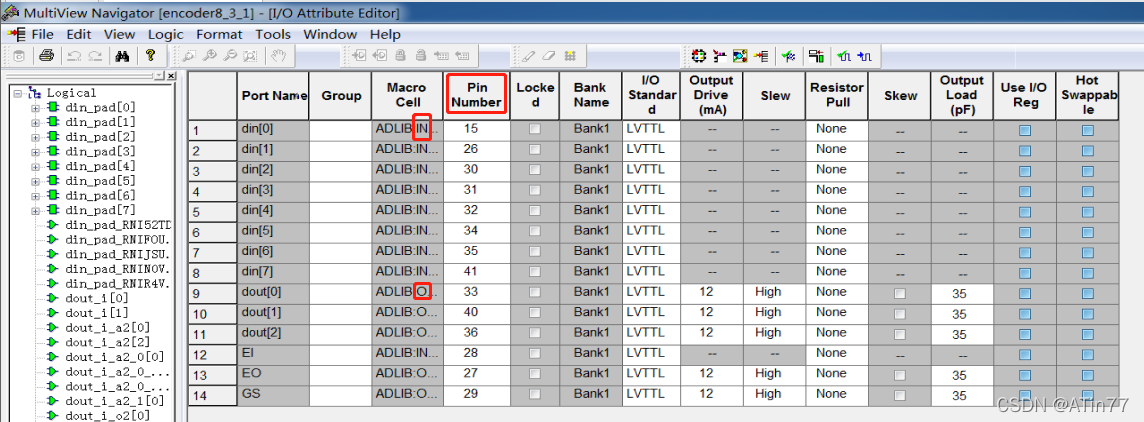Select row header number 14
Viewport: 1144px width, 422px height.
coord(212,396)
